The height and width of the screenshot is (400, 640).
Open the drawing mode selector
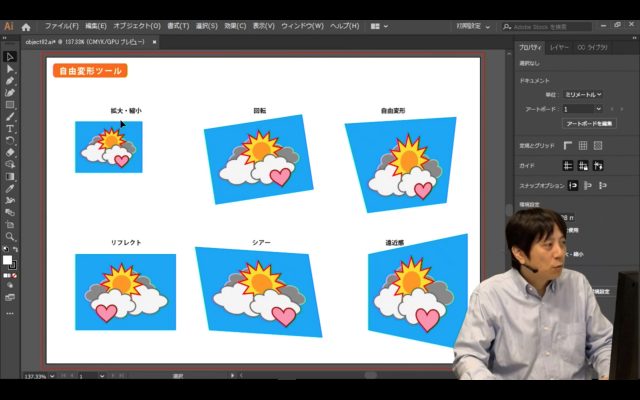(10, 286)
